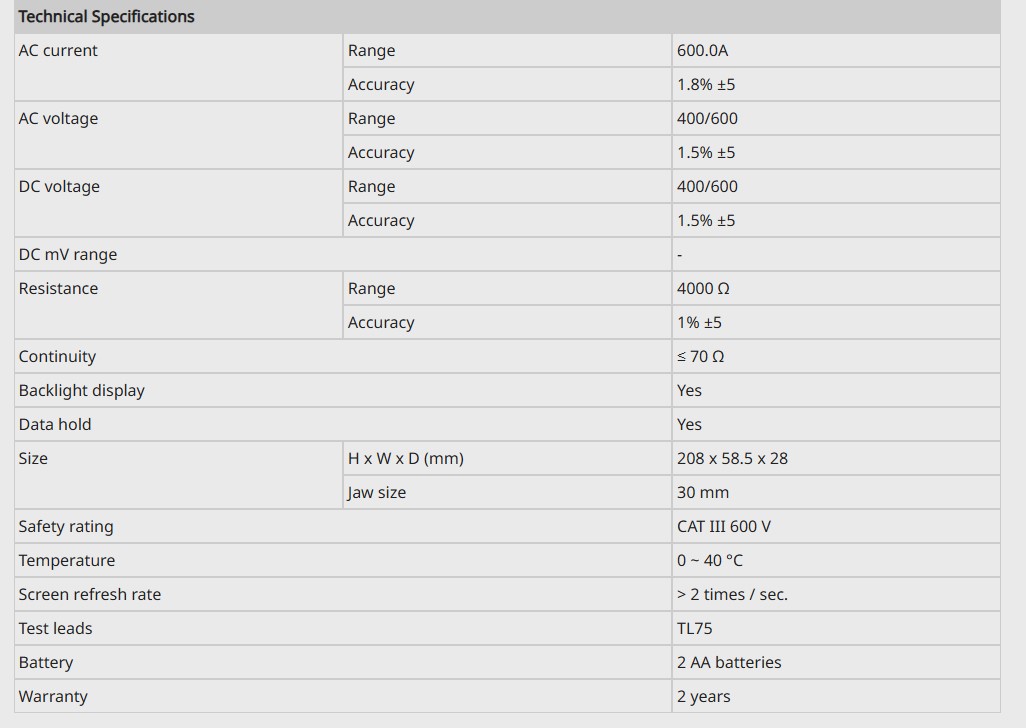Click the AC voltage row label
This screenshot has width=1026, height=728.
point(58,119)
